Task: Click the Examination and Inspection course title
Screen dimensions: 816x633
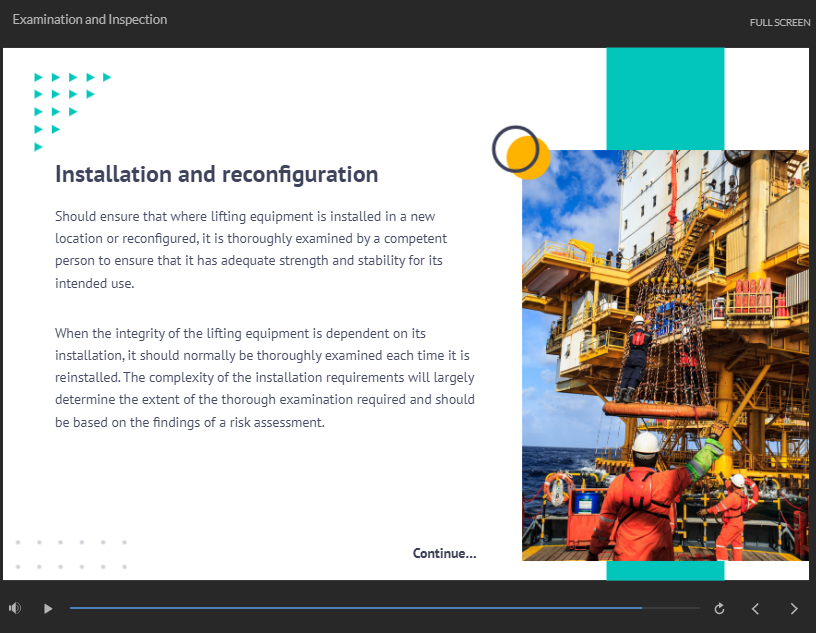Action: tap(90, 20)
